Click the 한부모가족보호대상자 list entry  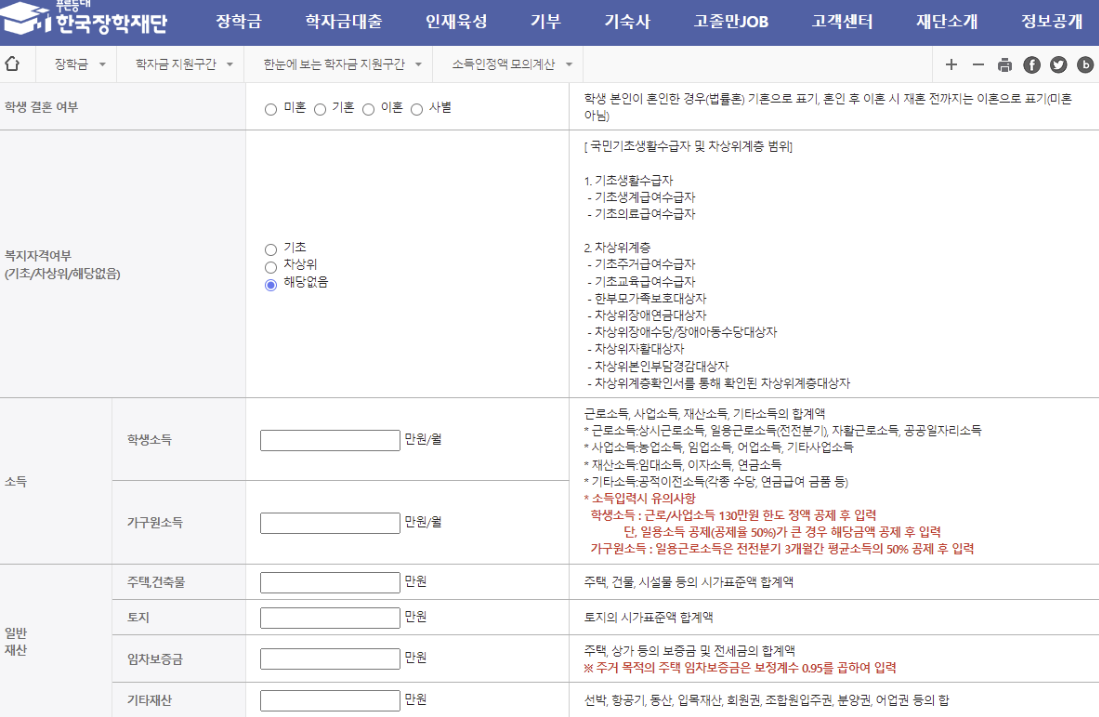point(647,298)
